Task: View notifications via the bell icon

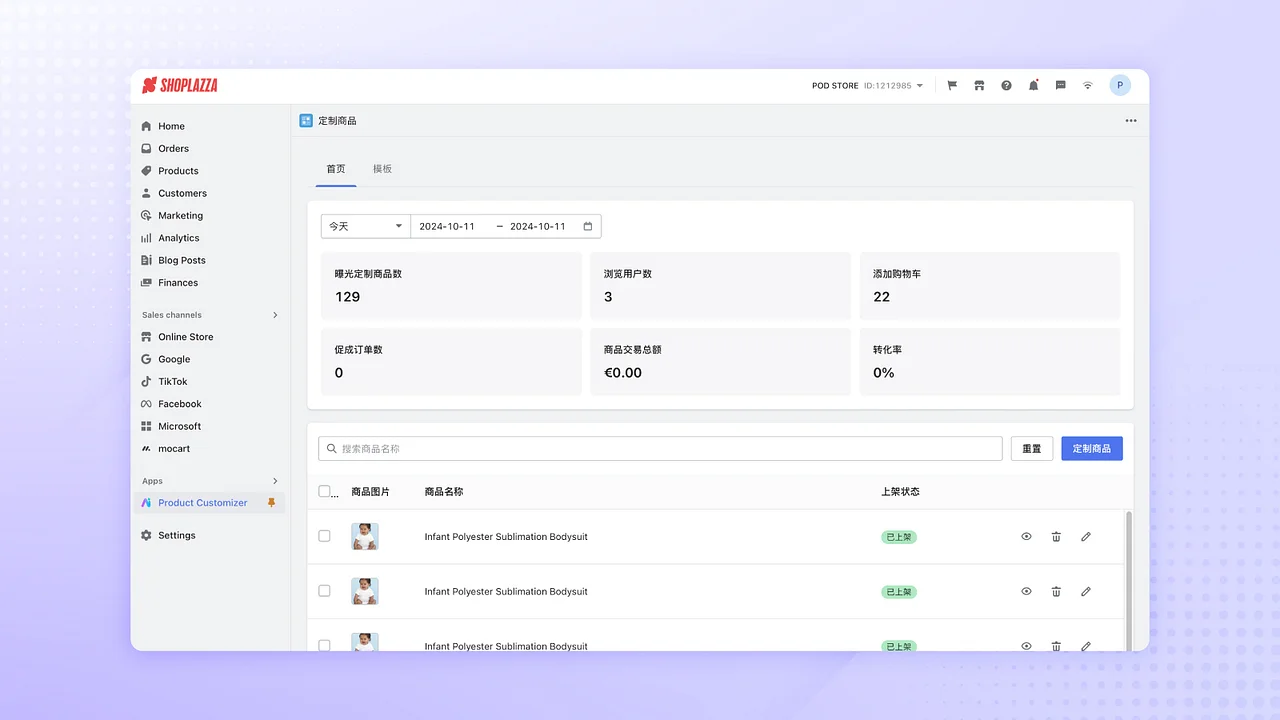Action: click(x=1033, y=85)
